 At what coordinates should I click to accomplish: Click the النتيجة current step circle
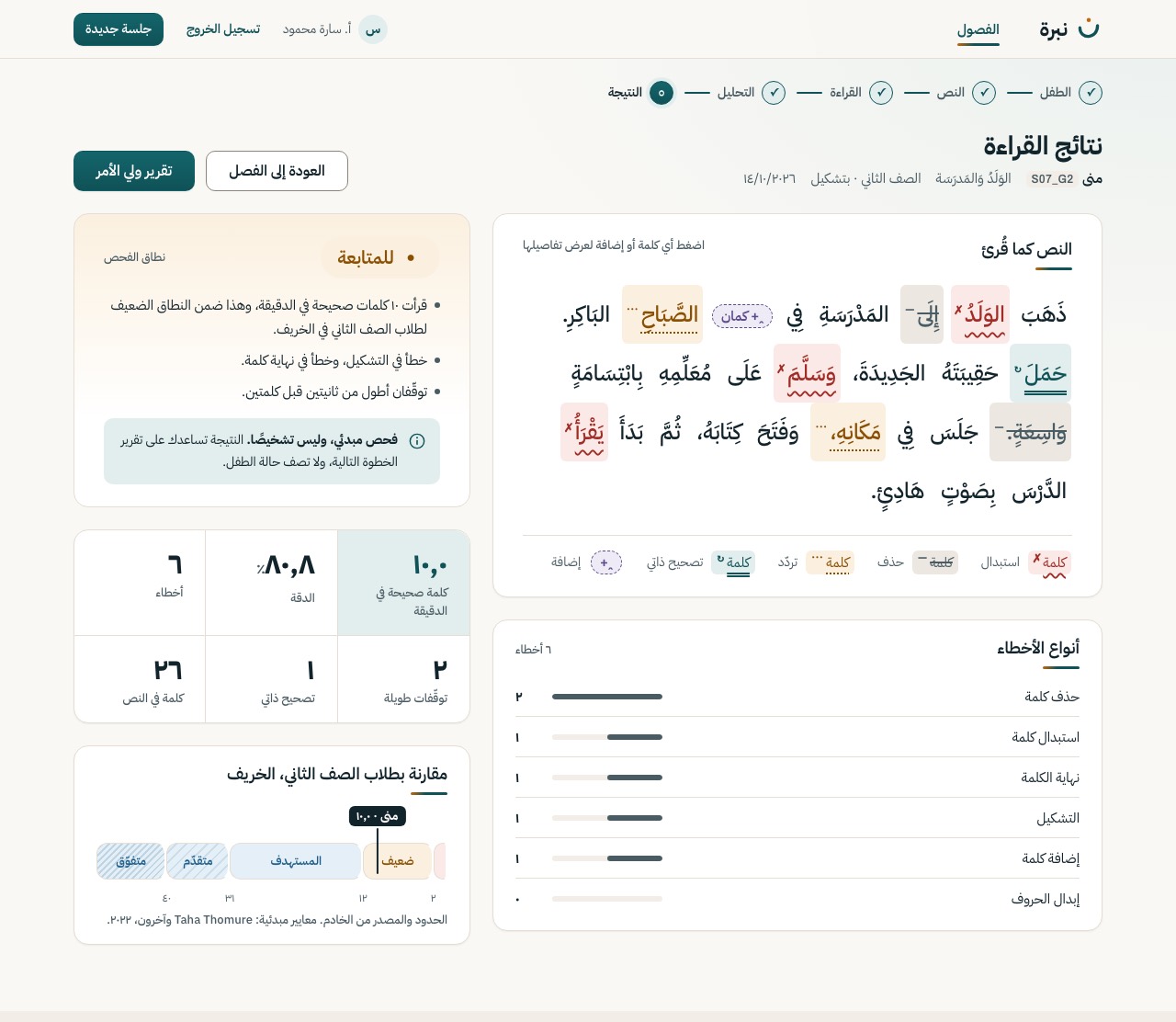[661, 93]
